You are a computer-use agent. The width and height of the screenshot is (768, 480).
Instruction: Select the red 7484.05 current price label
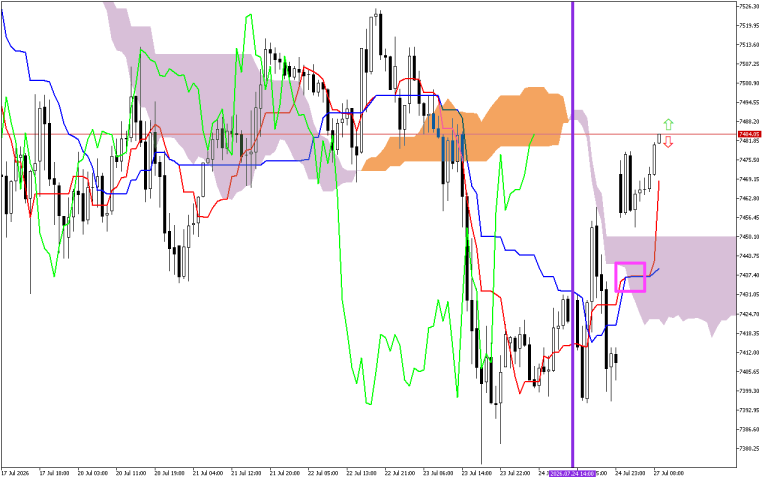tap(749, 134)
